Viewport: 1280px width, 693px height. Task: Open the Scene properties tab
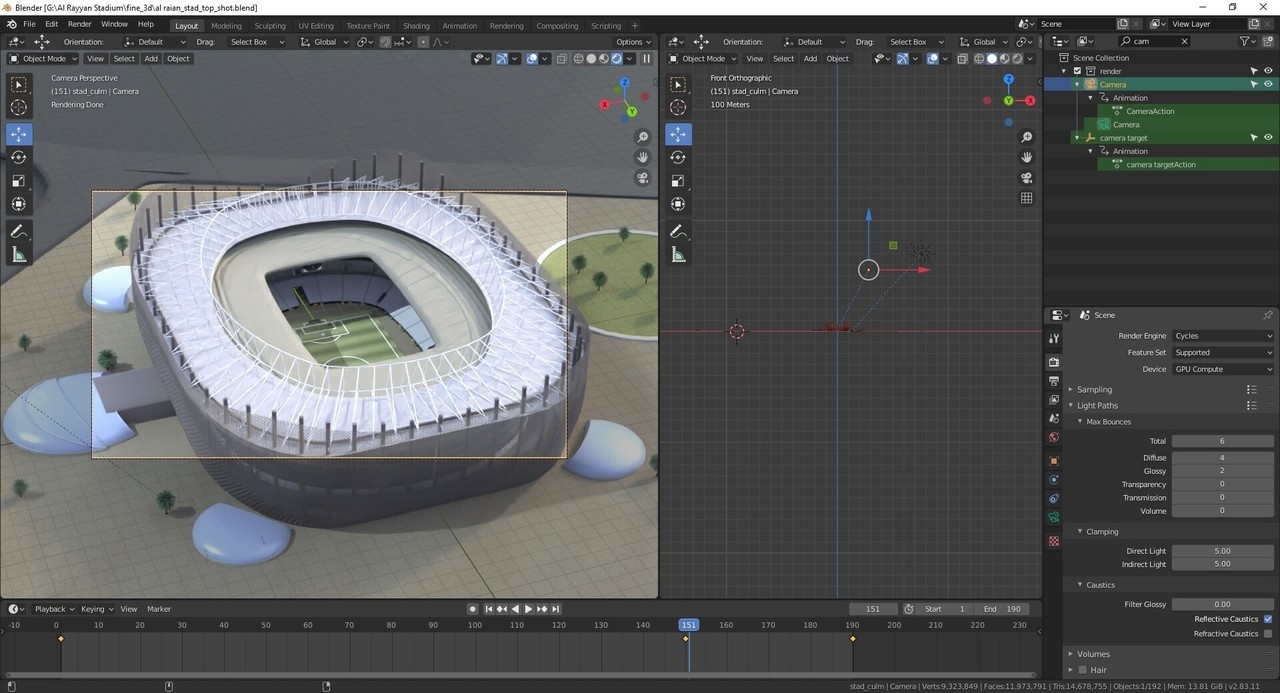pos(1054,419)
